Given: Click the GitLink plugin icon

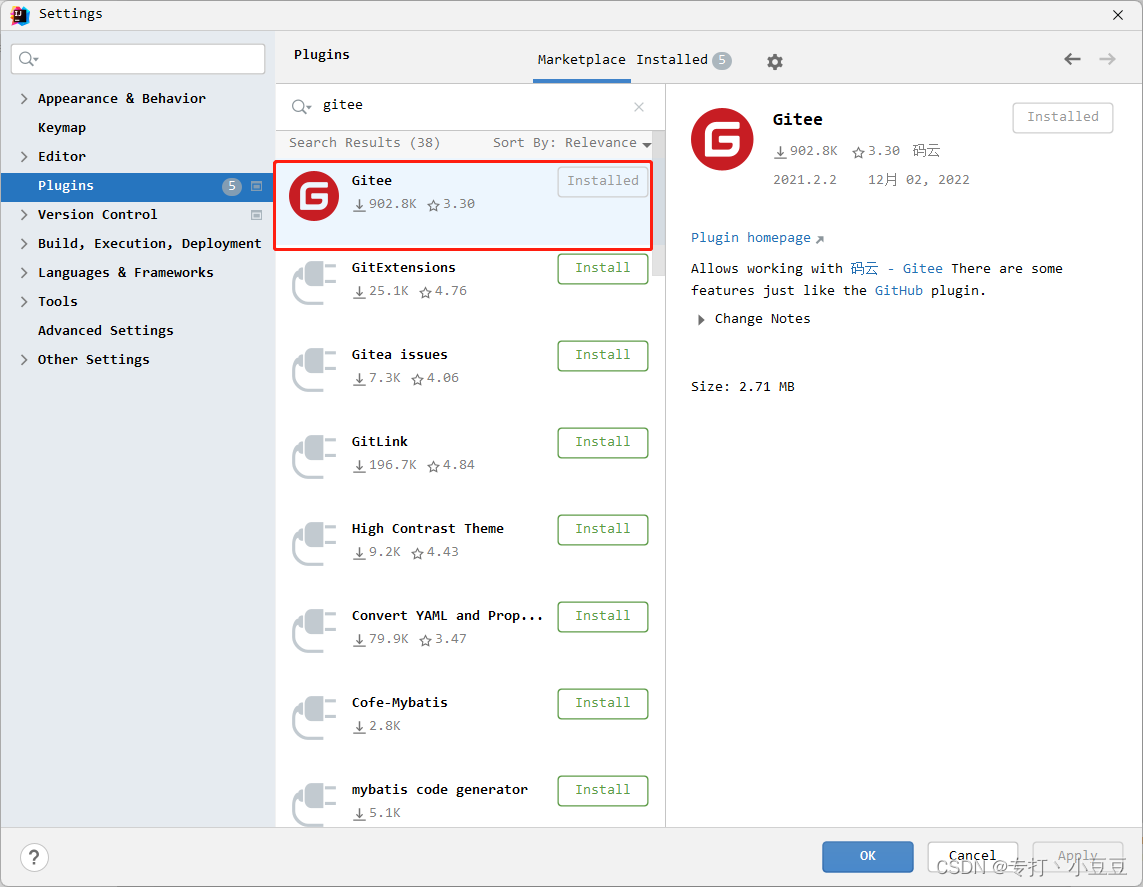Looking at the screenshot, I should click(313, 456).
